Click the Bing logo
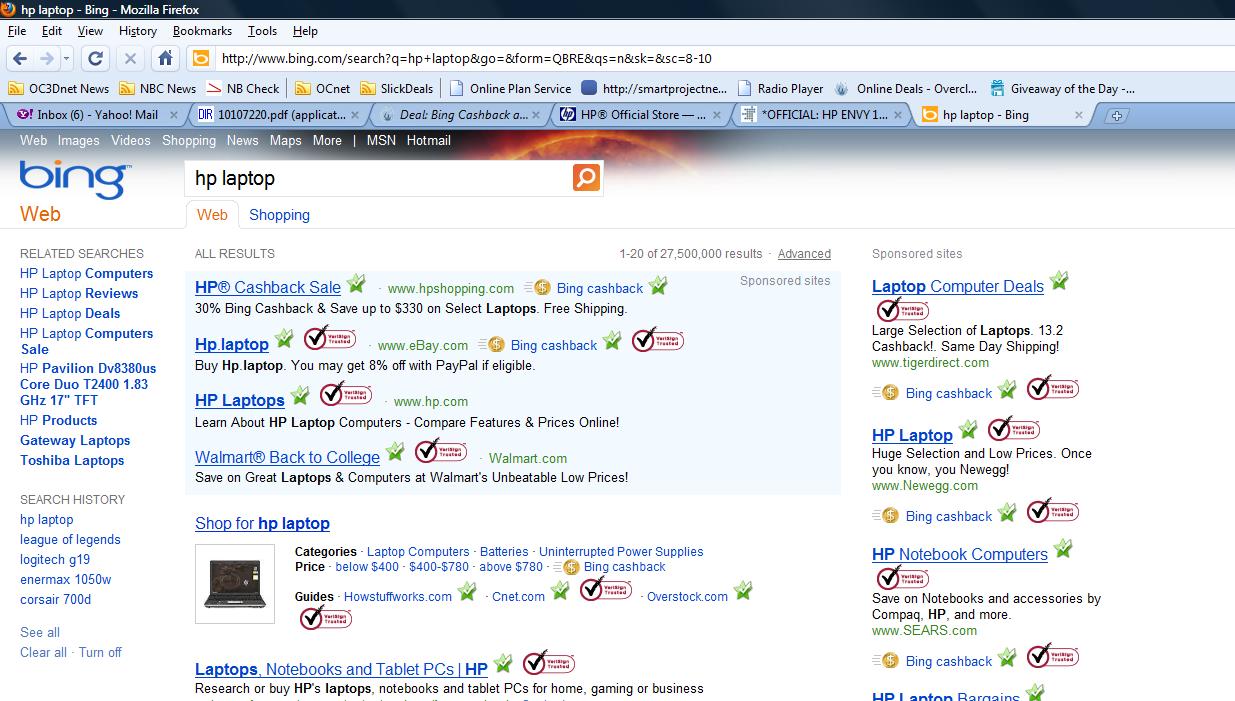The width and height of the screenshot is (1235, 701). coord(74,180)
